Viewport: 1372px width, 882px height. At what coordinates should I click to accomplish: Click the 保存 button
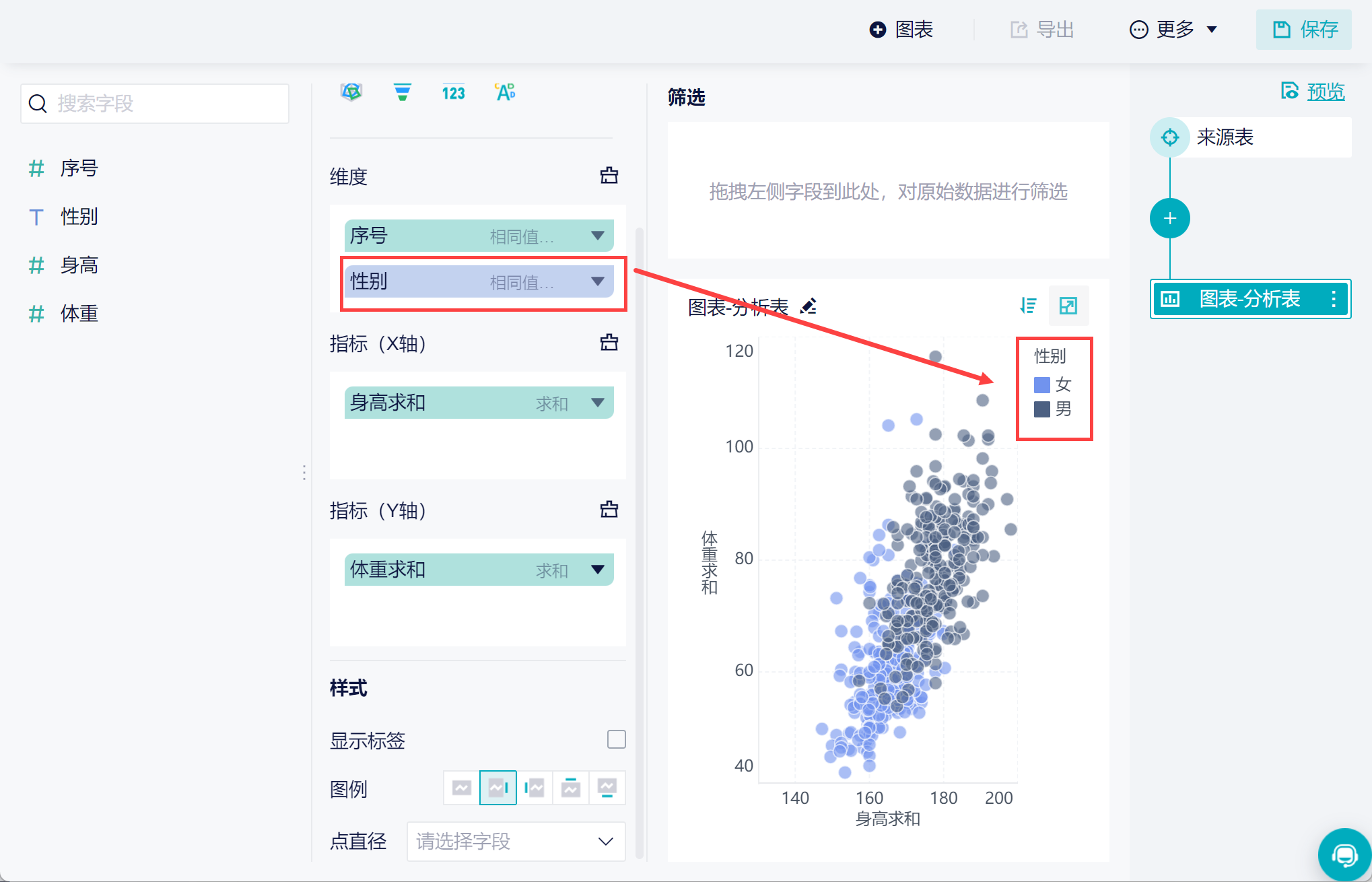click(x=1303, y=30)
